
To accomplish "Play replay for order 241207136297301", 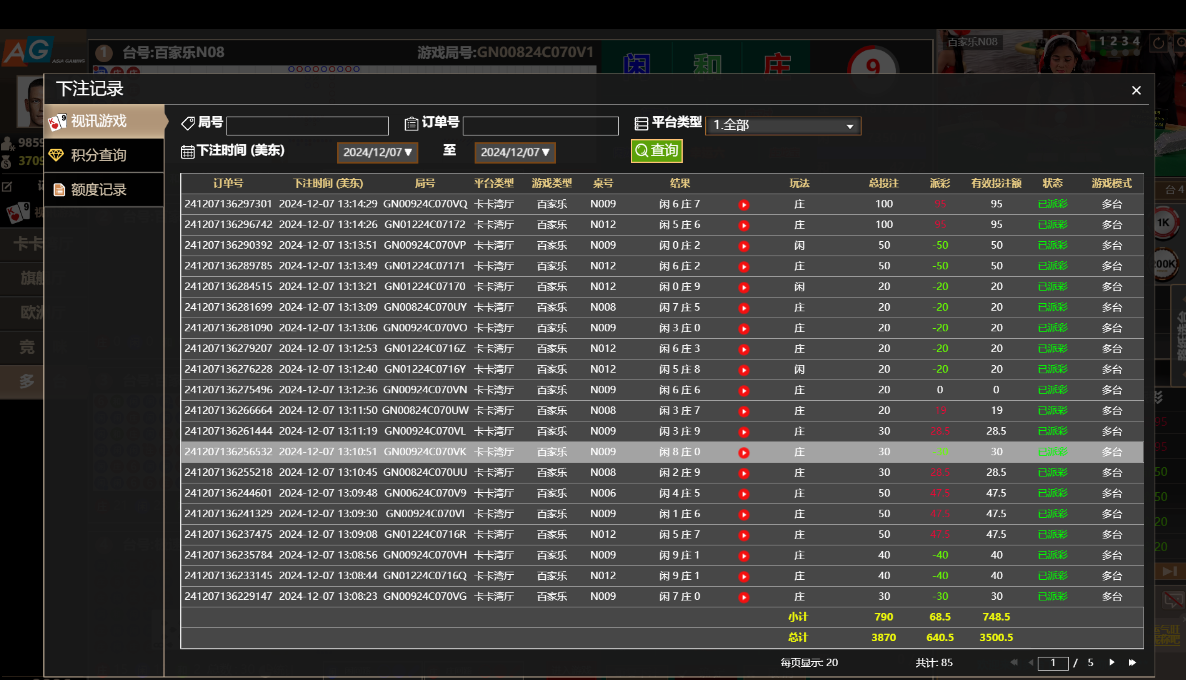I will (744, 205).
